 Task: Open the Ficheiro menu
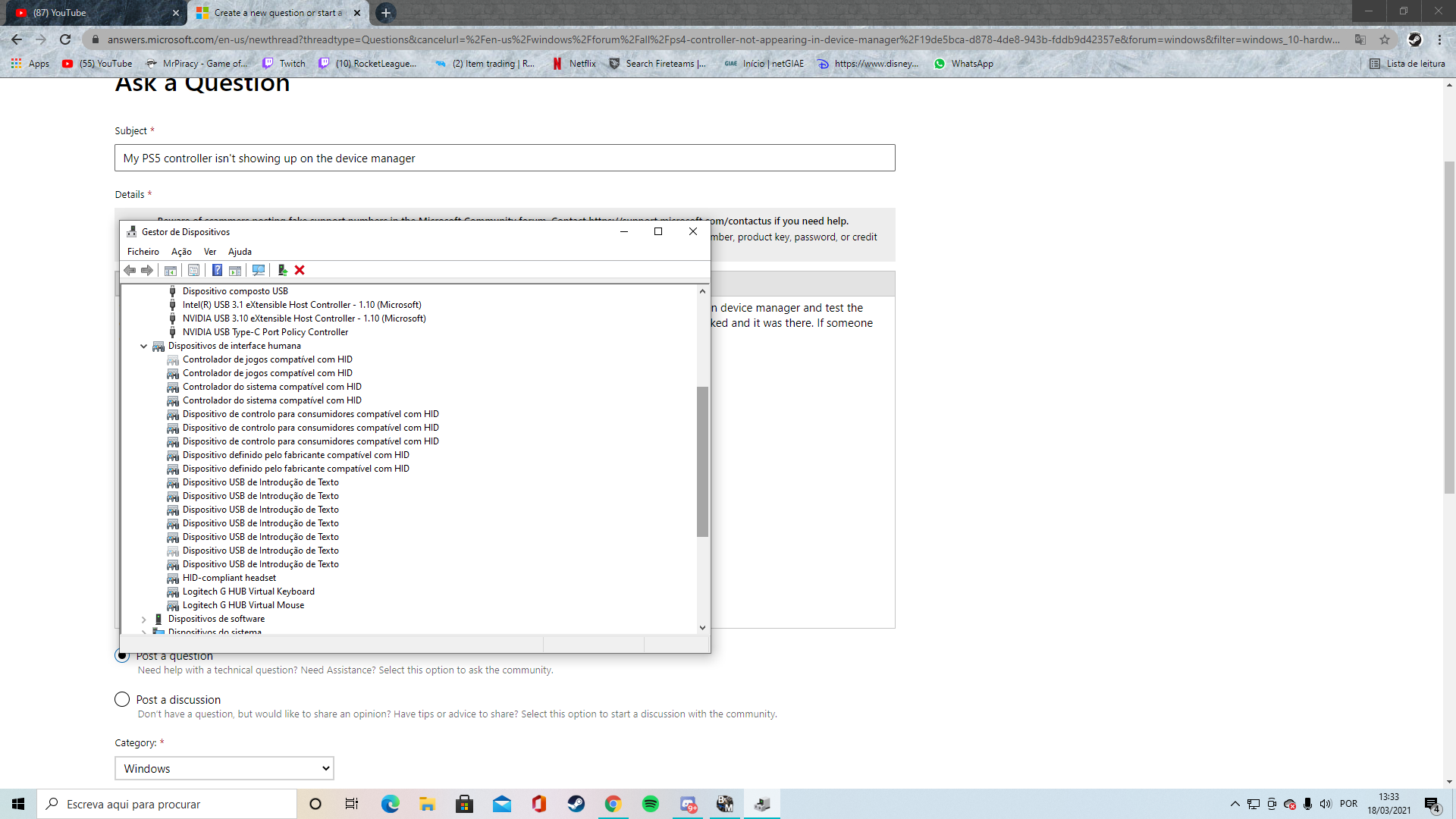(143, 252)
